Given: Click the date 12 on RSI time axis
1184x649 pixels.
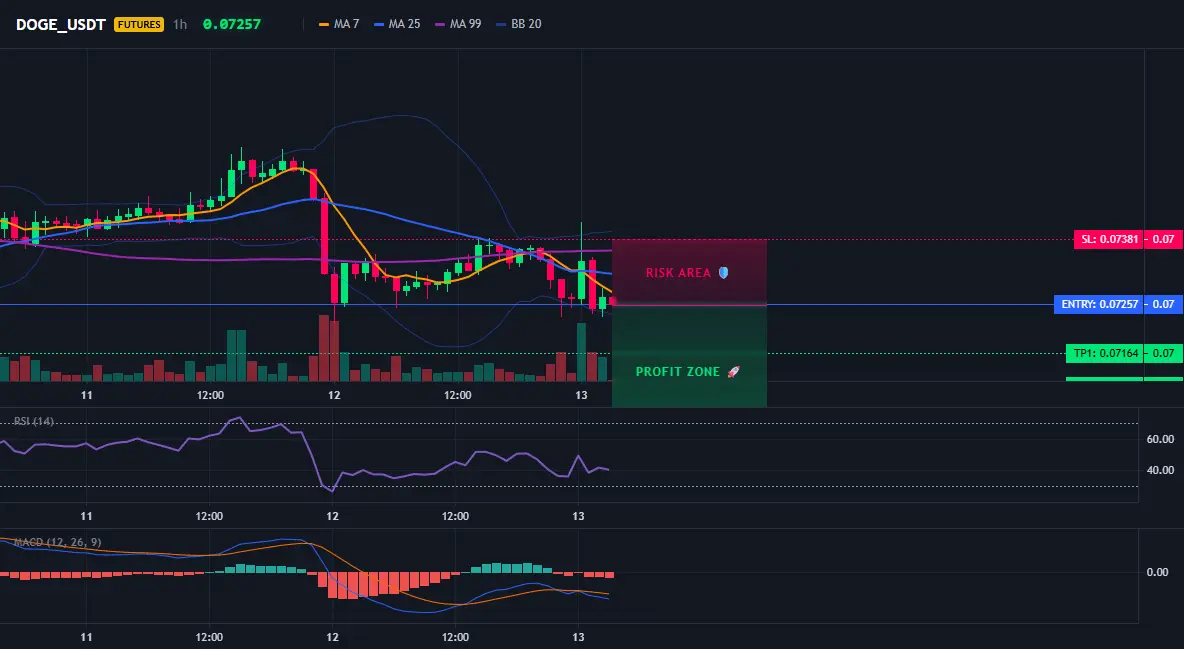Looking at the screenshot, I should pos(332,516).
